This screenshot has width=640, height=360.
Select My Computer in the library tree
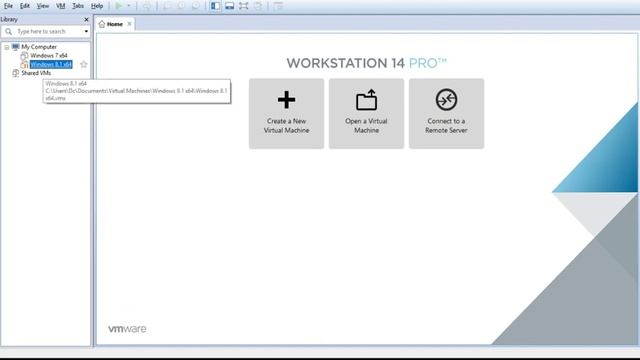39,47
